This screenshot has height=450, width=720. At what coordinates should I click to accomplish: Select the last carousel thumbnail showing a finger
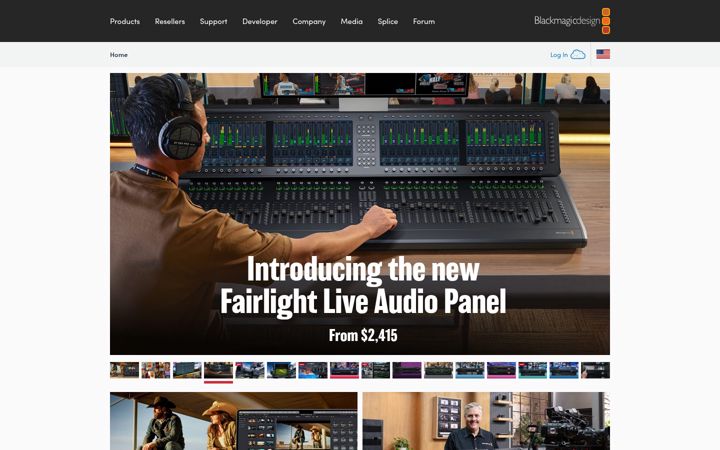[595, 370]
